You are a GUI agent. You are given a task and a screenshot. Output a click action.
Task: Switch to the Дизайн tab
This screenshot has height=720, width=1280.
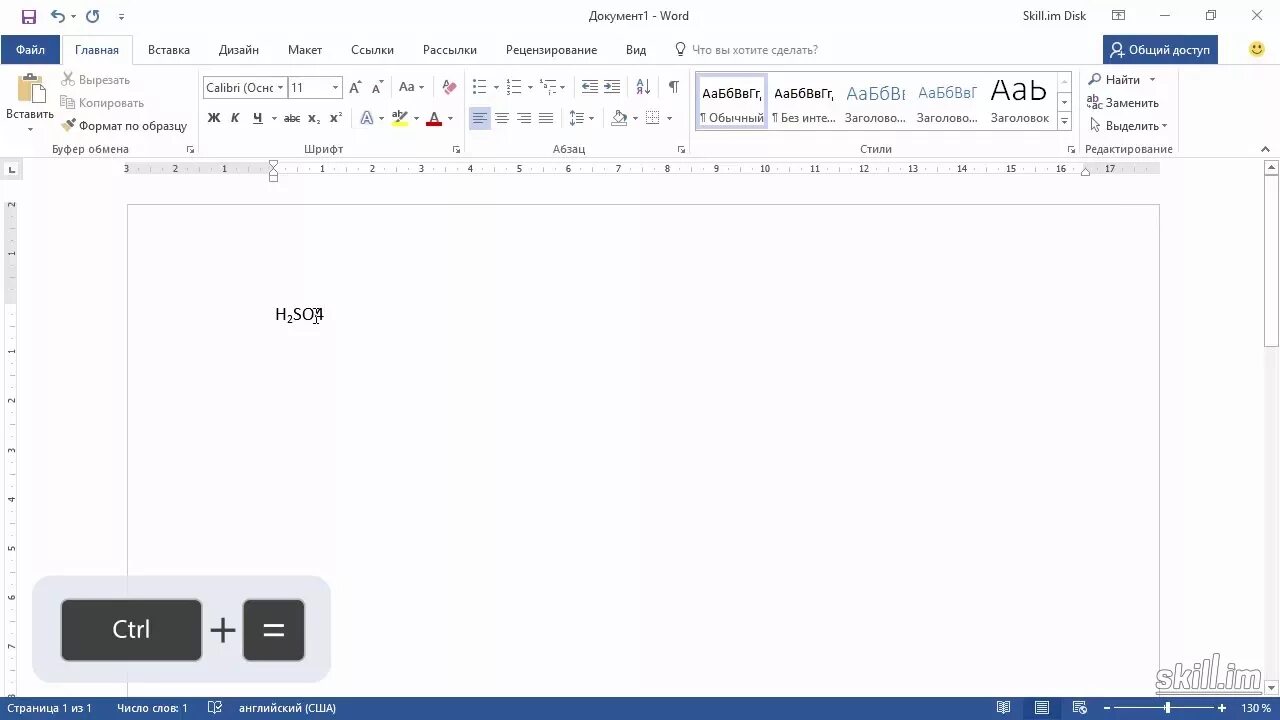239,49
